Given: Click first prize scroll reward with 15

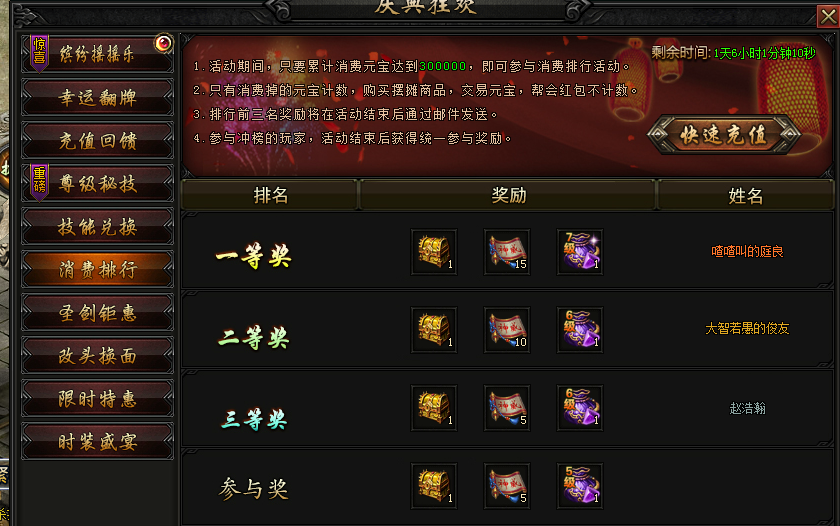Looking at the screenshot, I should 507,252.
